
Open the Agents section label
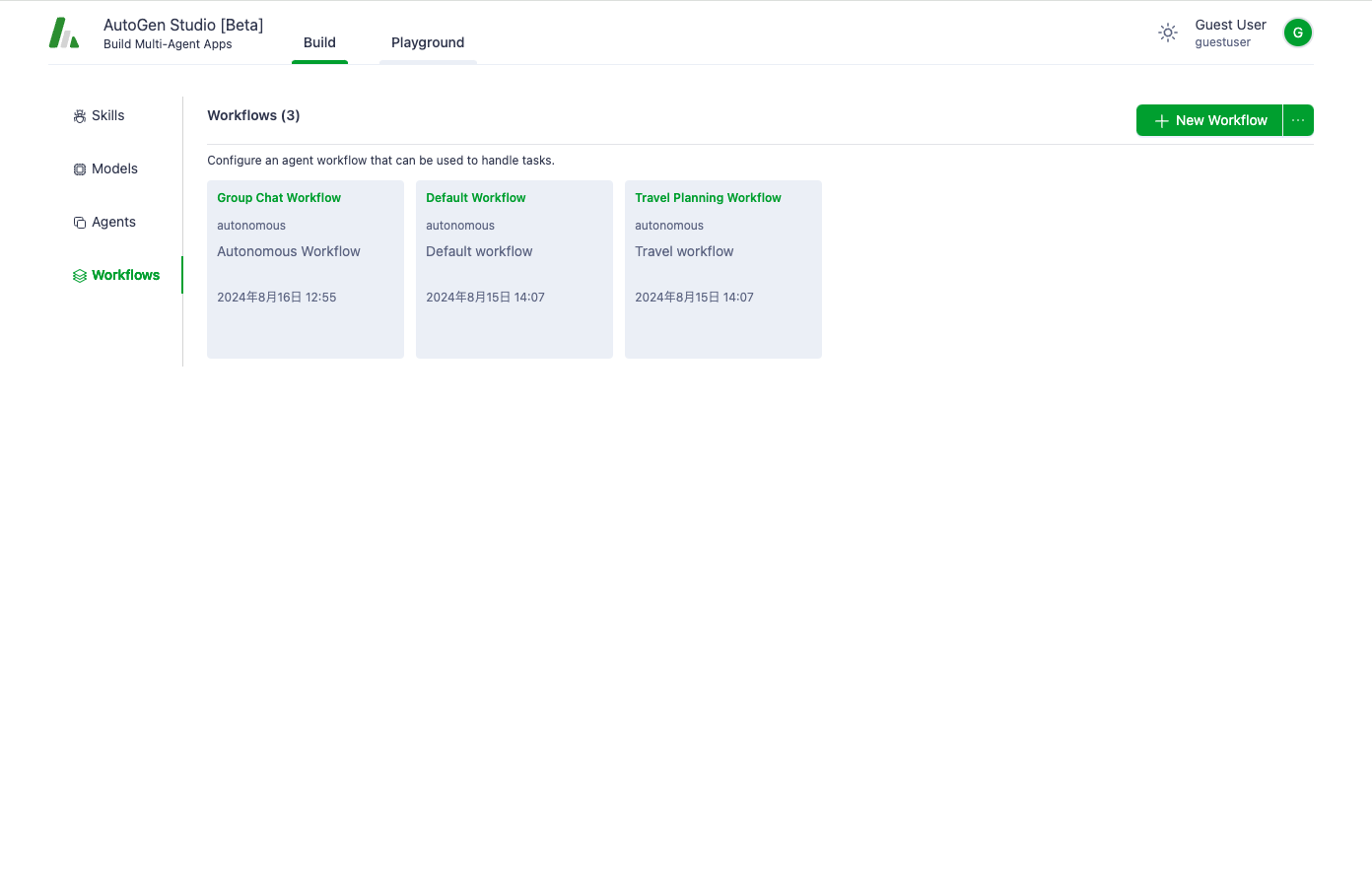coord(113,222)
